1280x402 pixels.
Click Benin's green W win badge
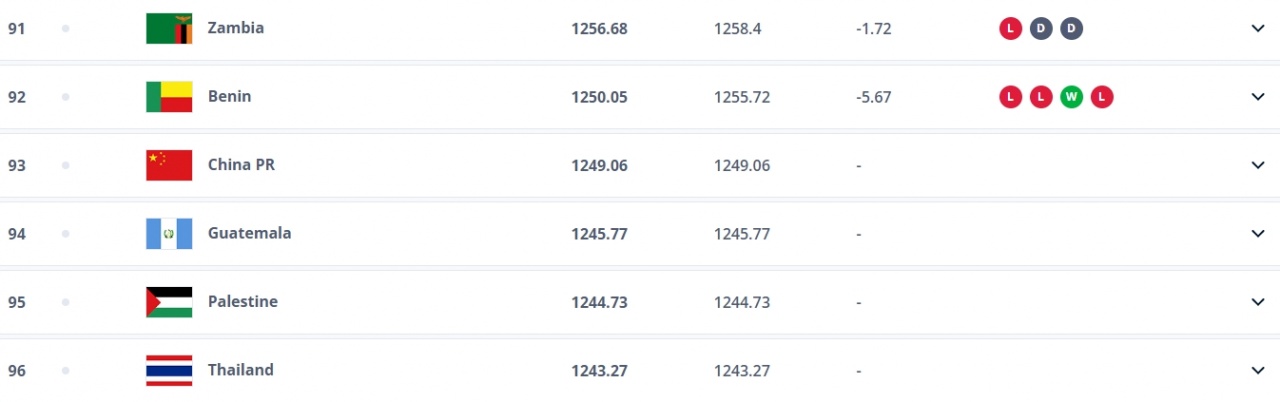[x=1072, y=97]
